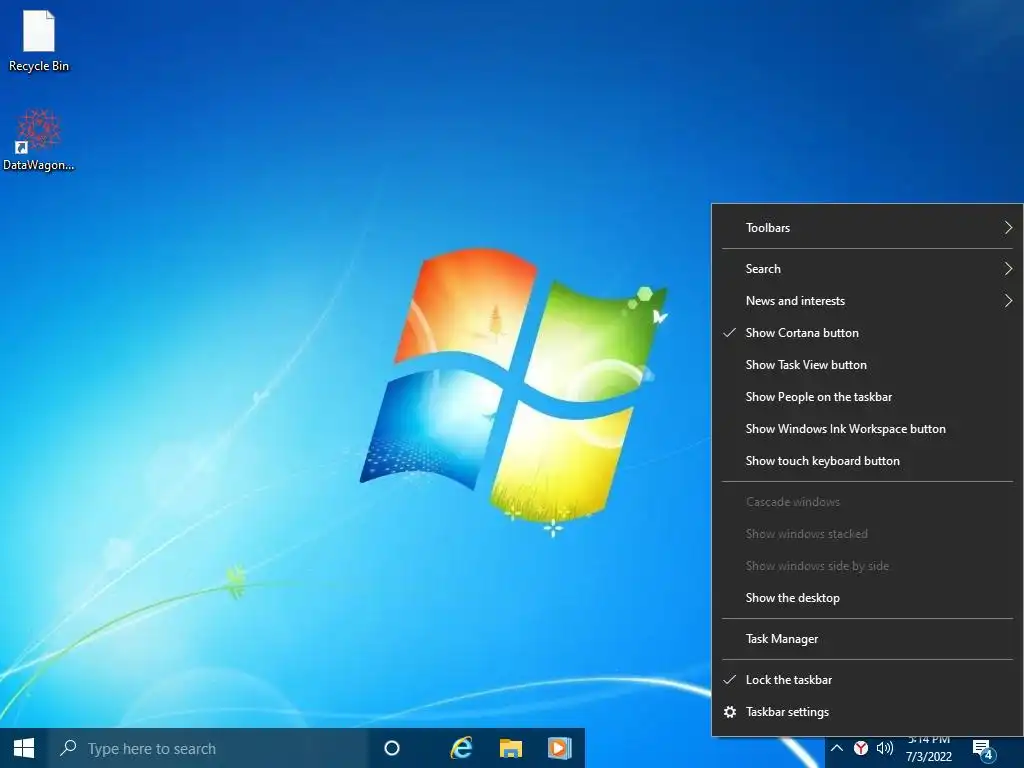Click the gear icon beside Taskbar settings
The image size is (1024, 768).
tap(730, 712)
